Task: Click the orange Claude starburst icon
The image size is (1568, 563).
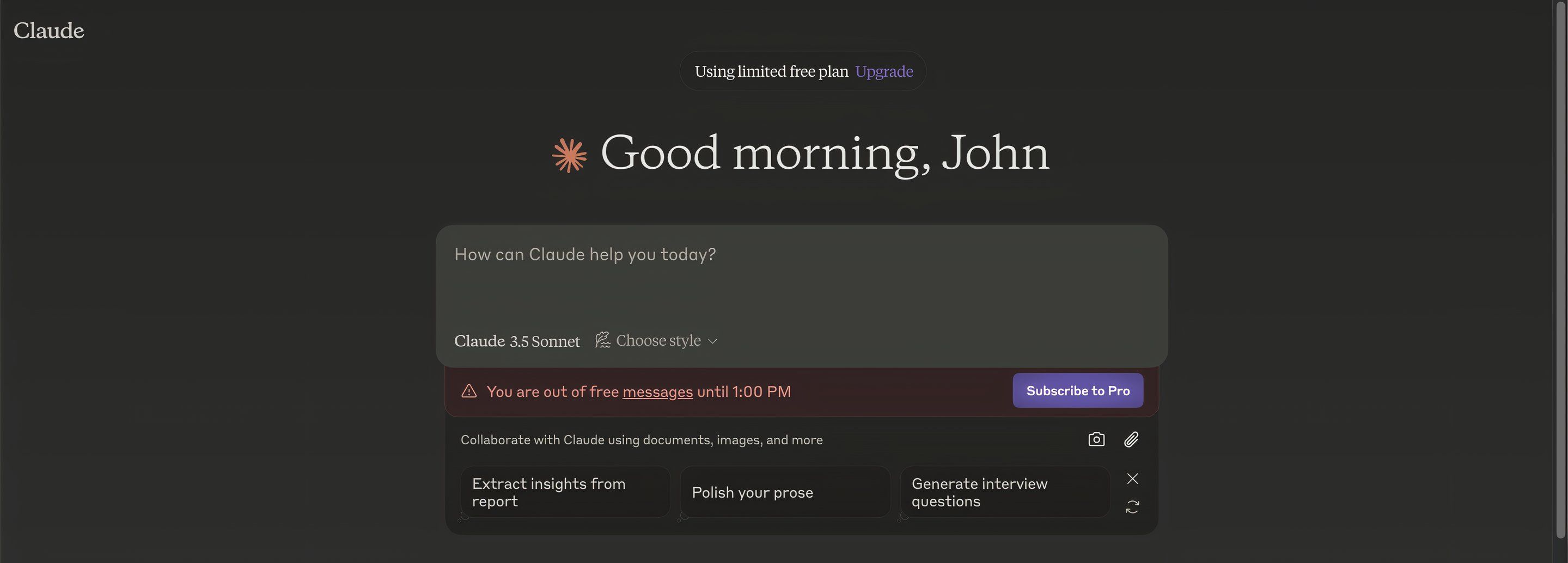Action: point(569,155)
